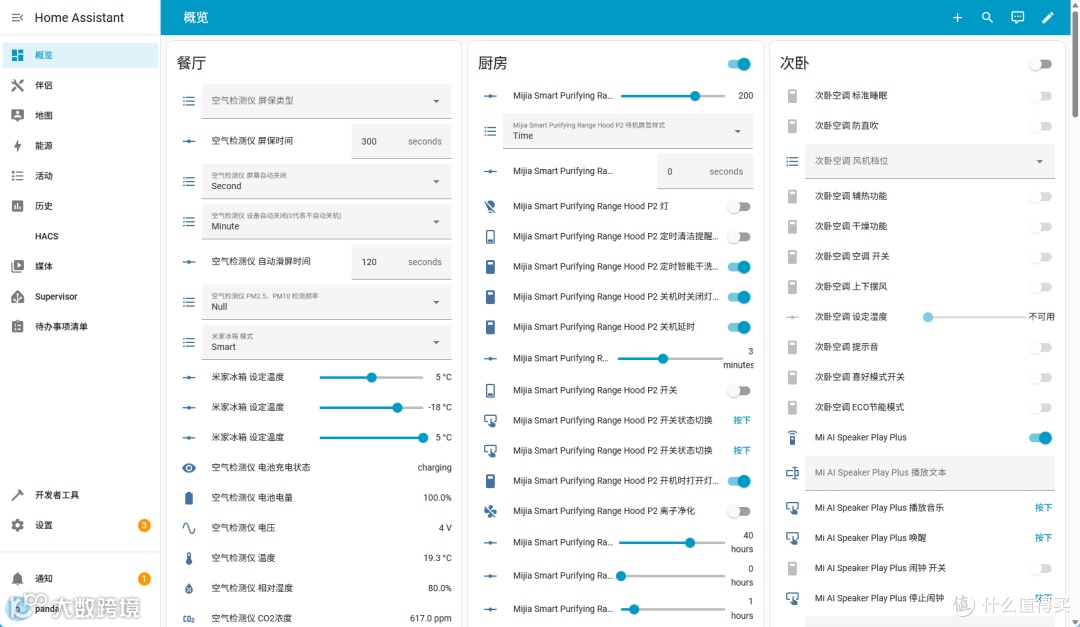
Task: Open 空气检测仪 屏幕自动关闭 dropdown showing Second
Action: pyautogui.click(x=326, y=181)
